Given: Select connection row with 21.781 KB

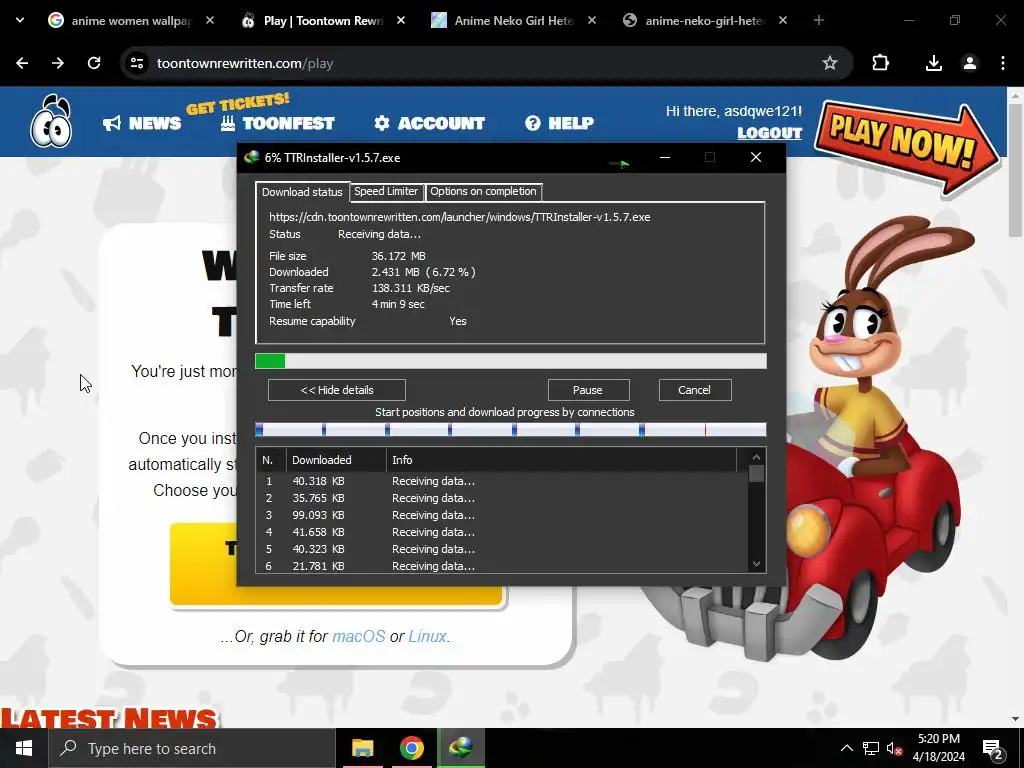Looking at the screenshot, I should point(503,566).
